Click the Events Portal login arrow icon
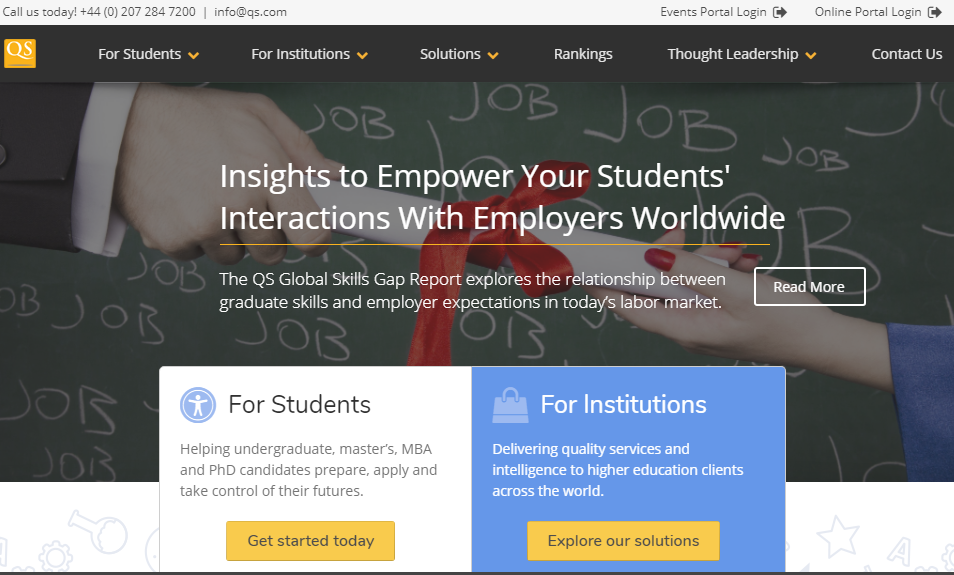954x575 pixels. (x=780, y=12)
